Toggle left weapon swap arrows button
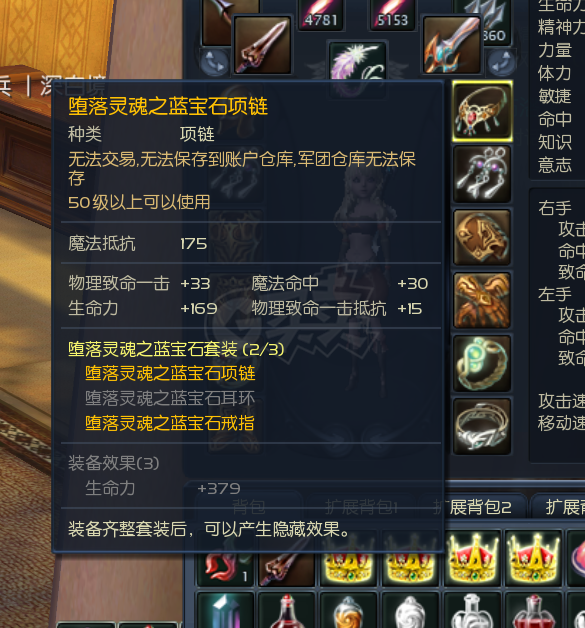The image size is (585, 628). pos(214,62)
